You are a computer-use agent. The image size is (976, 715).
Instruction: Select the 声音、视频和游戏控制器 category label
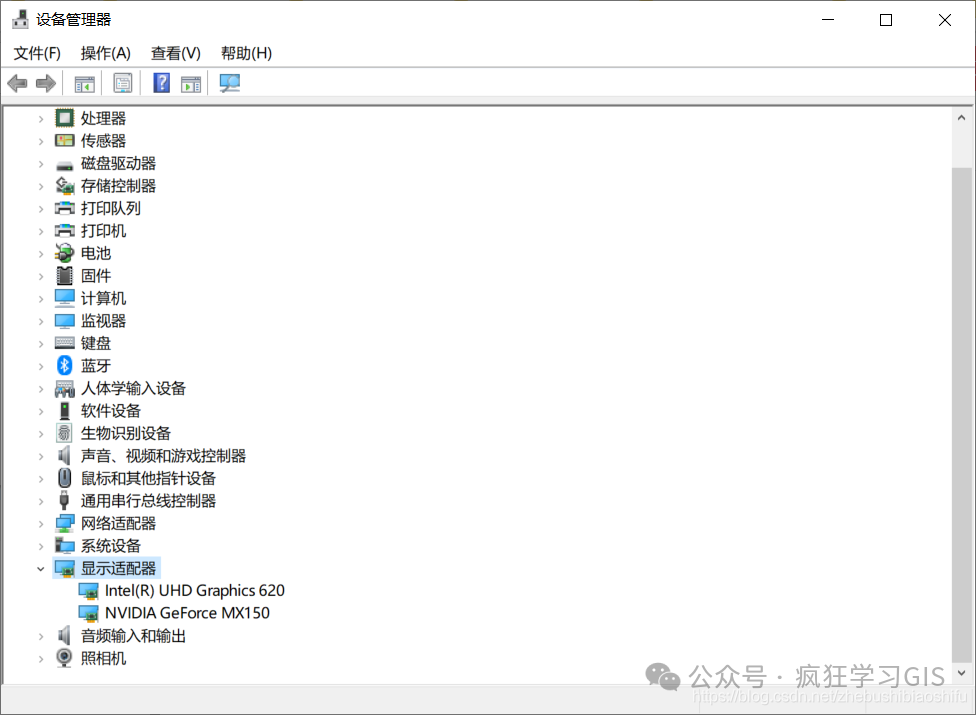pos(163,456)
